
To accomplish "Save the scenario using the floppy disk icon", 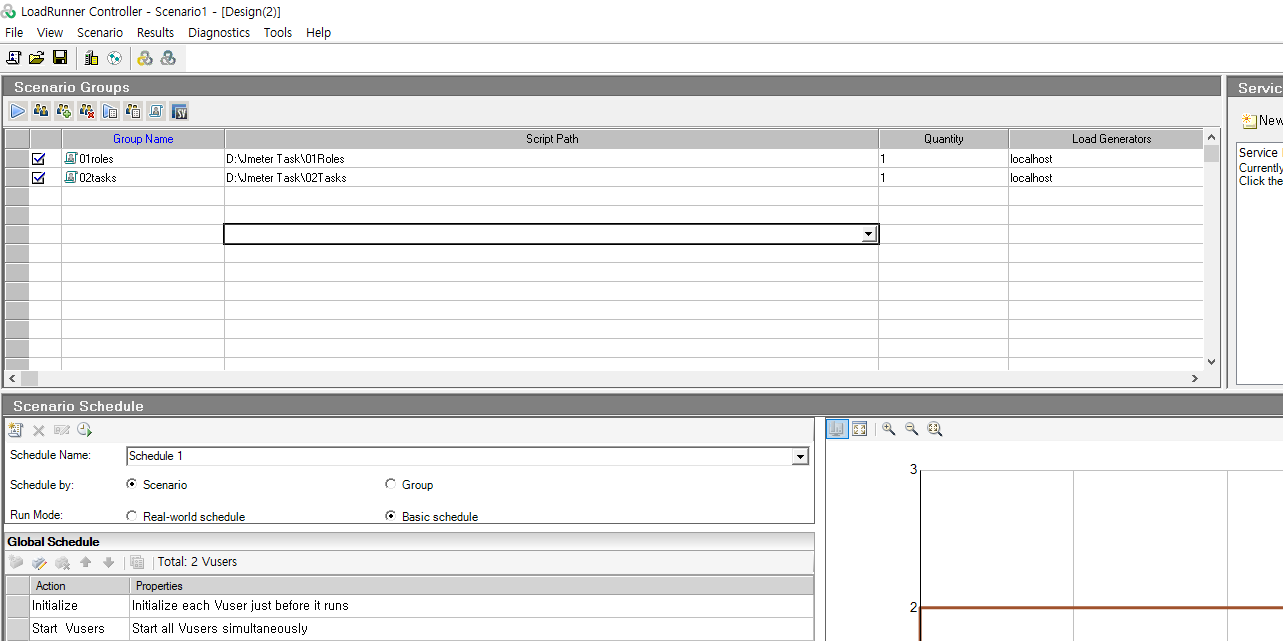I will point(60,58).
